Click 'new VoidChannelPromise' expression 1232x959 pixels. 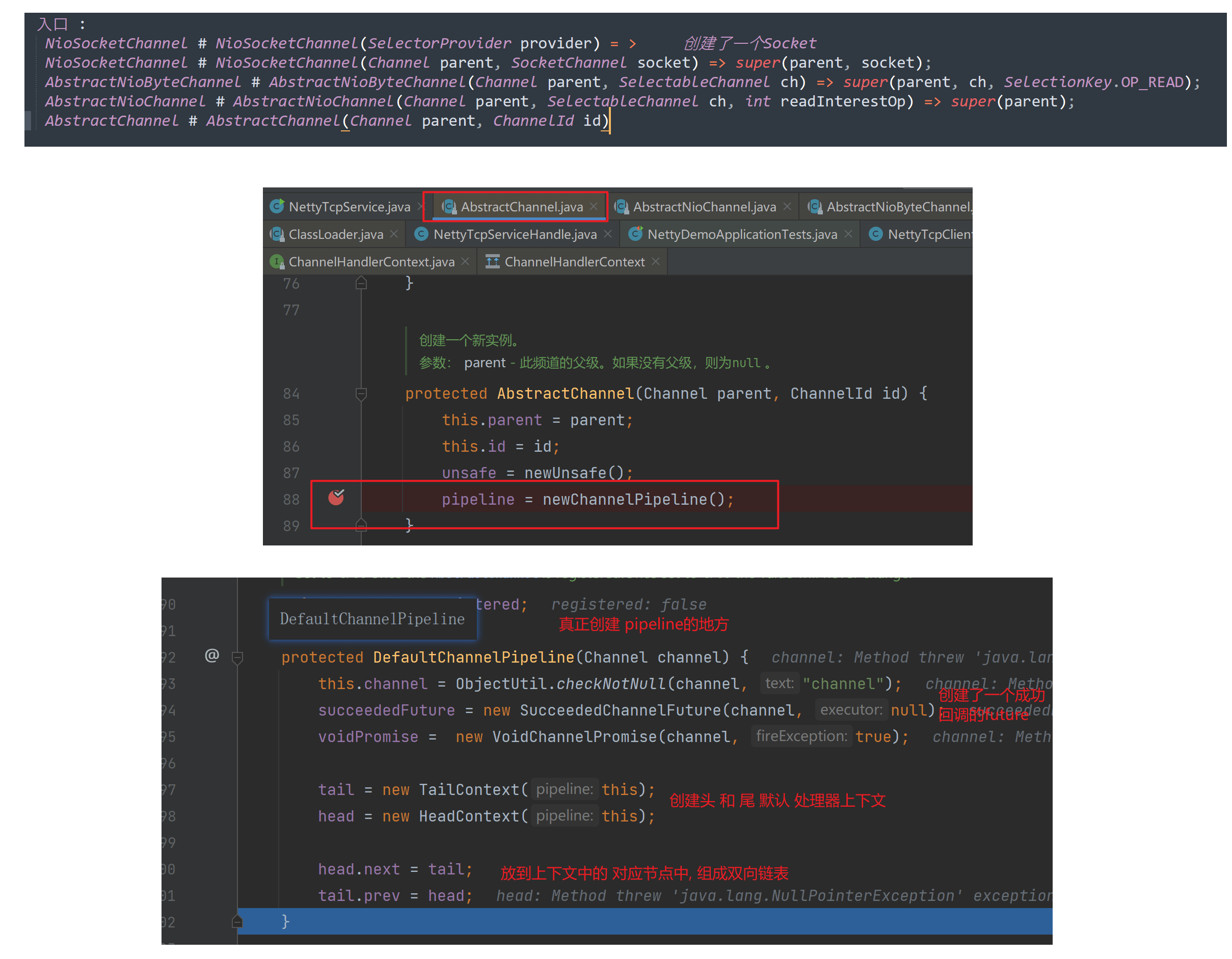[556, 737]
